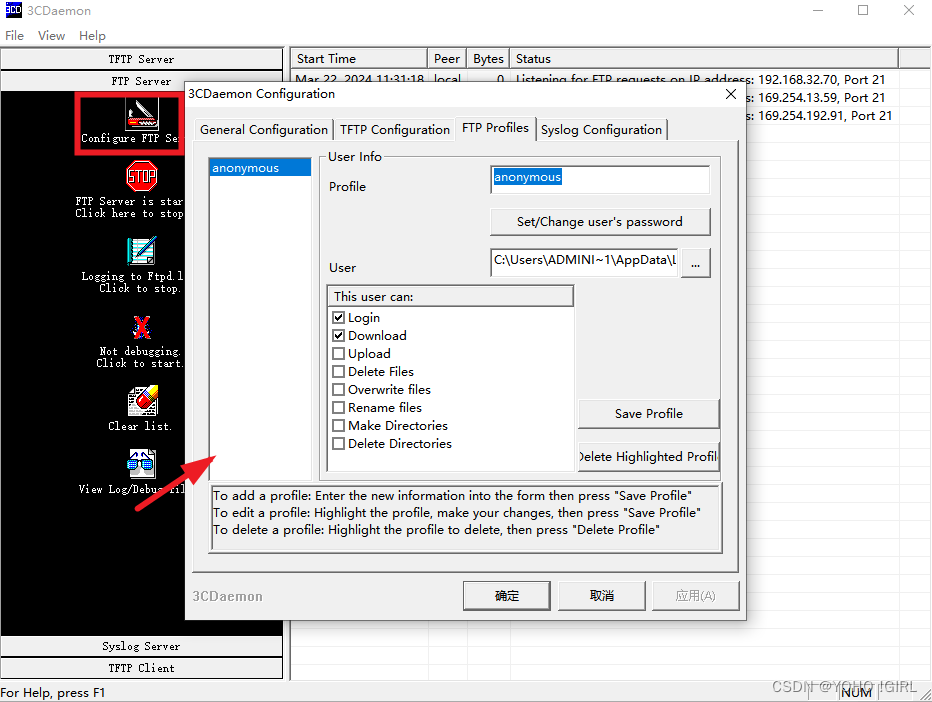The height and width of the screenshot is (702, 932).
Task: Expand the TFTP Client panel
Action: (x=141, y=668)
